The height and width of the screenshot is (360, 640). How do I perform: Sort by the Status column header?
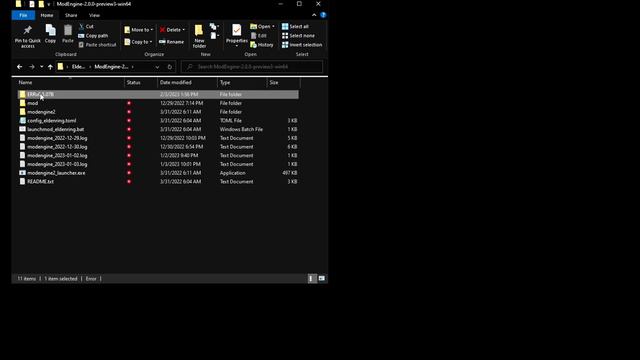point(141,82)
